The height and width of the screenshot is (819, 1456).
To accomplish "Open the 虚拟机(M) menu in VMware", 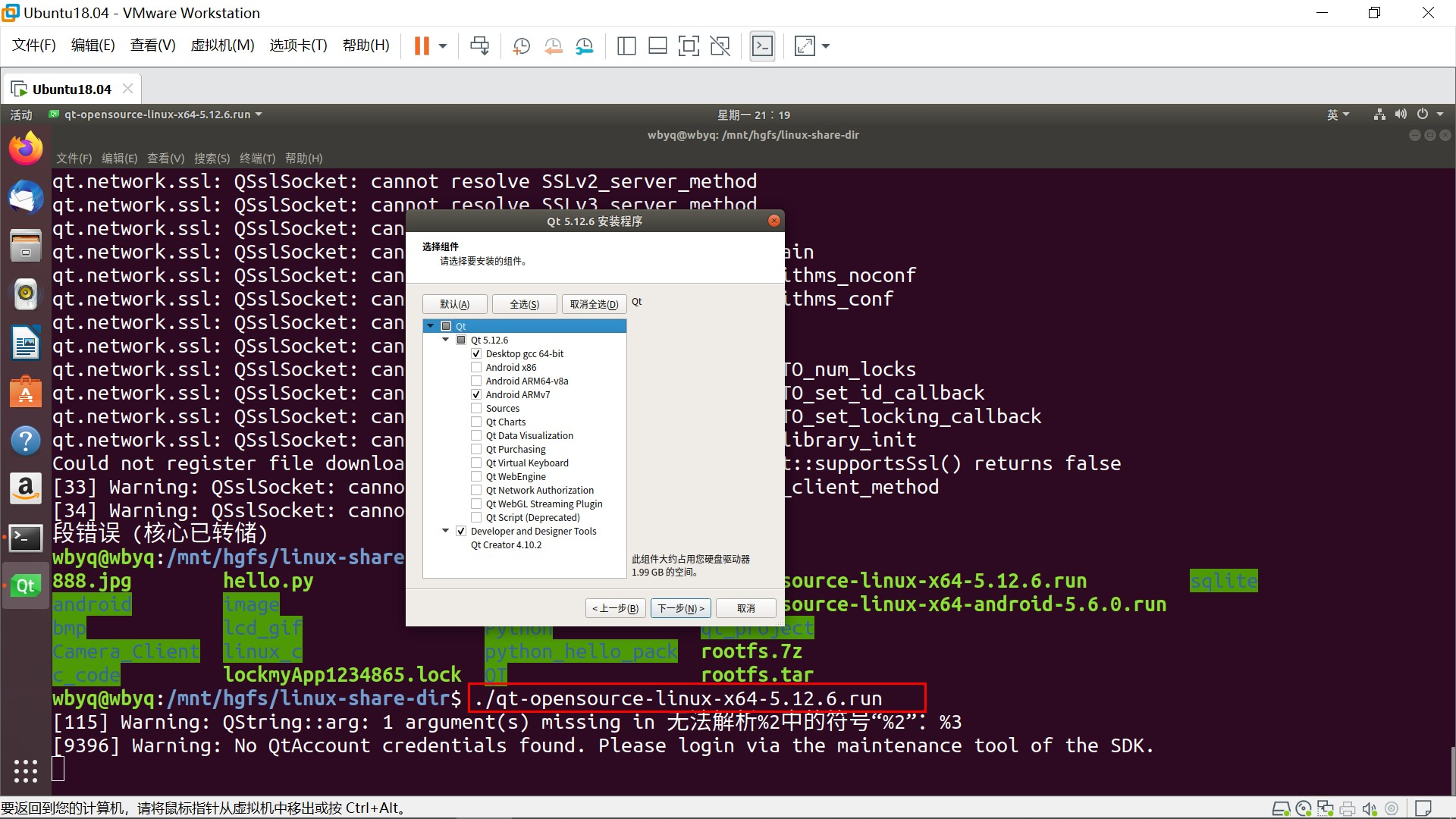I will (x=222, y=45).
